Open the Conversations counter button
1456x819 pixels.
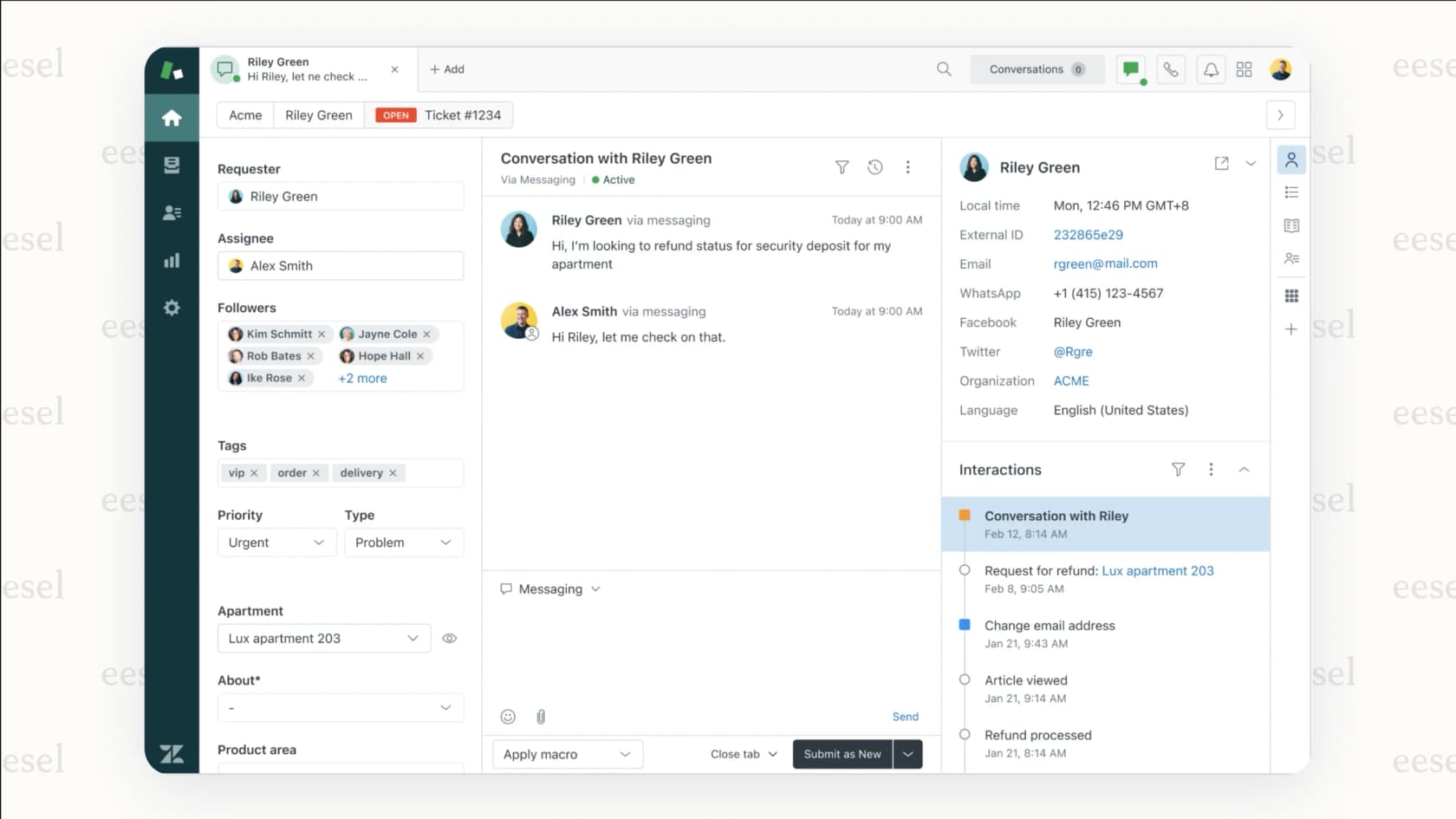(x=1037, y=69)
